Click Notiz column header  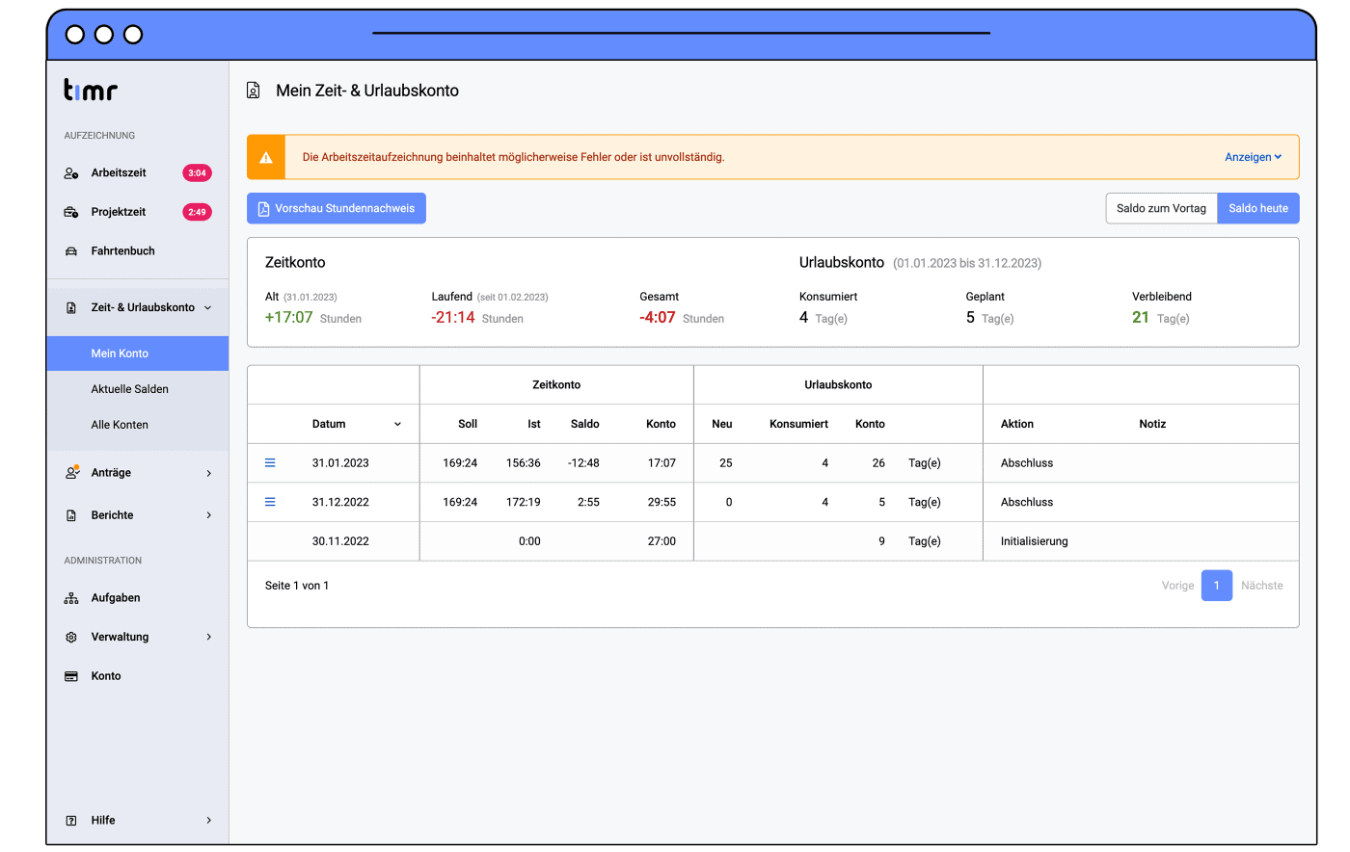click(x=1152, y=424)
